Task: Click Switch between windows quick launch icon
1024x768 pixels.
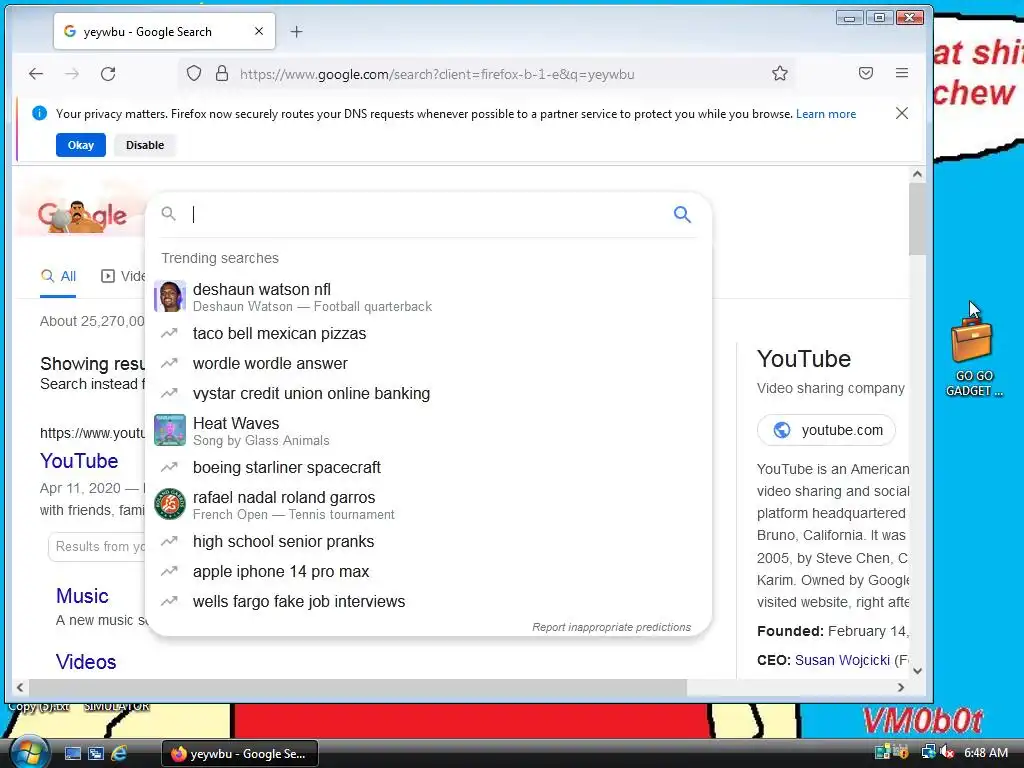Action: 96,754
